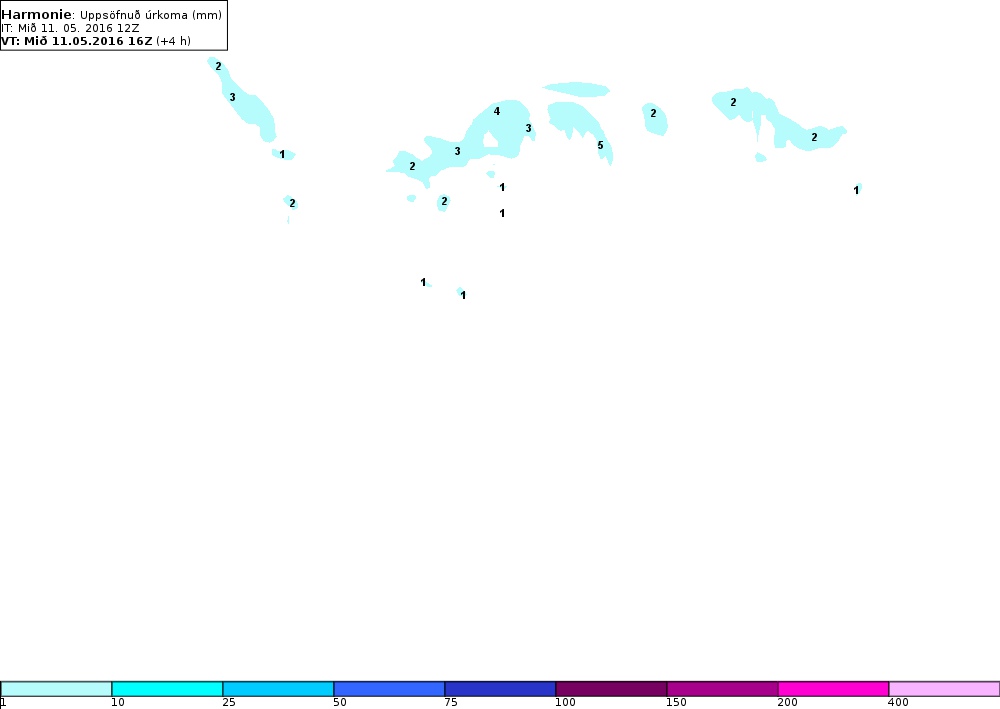Image resolution: width=1000 pixels, height=709 pixels.
Task: Click the "IT: Mið 11. 05. 2016 12Z" line
Action: [70, 28]
